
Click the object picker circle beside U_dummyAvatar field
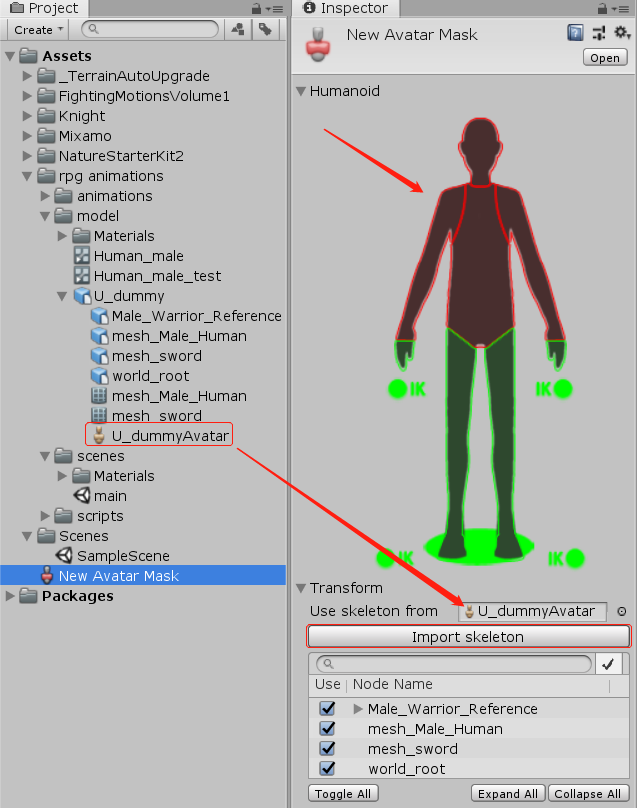click(621, 612)
